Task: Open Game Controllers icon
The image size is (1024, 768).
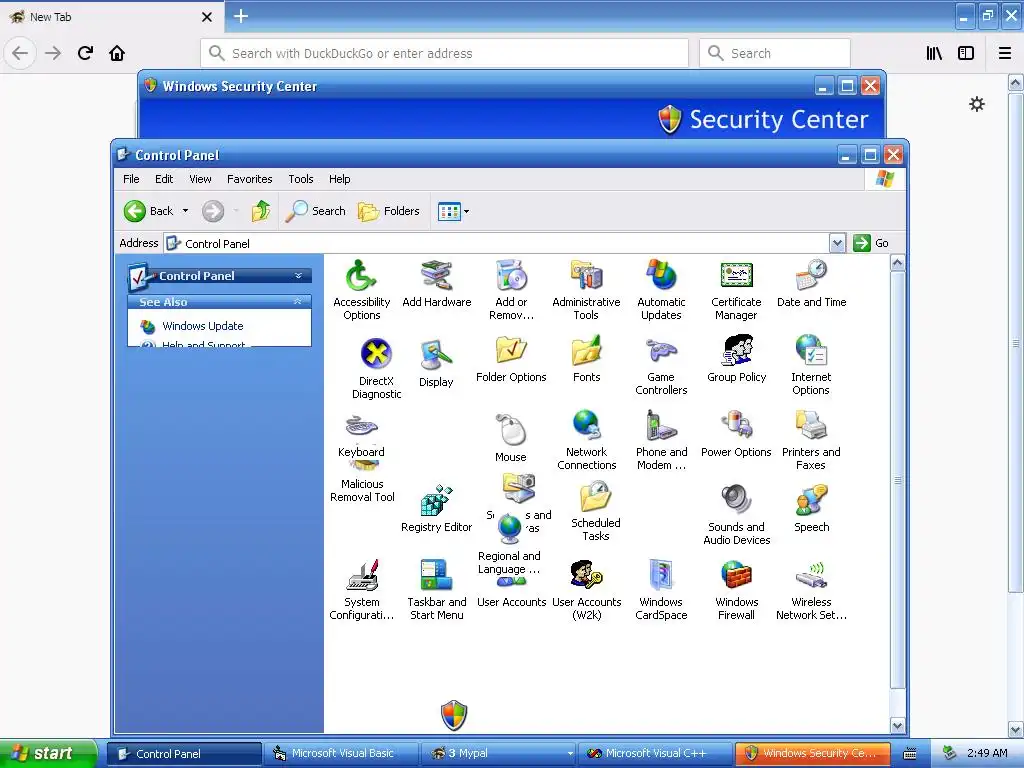Action: (661, 366)
